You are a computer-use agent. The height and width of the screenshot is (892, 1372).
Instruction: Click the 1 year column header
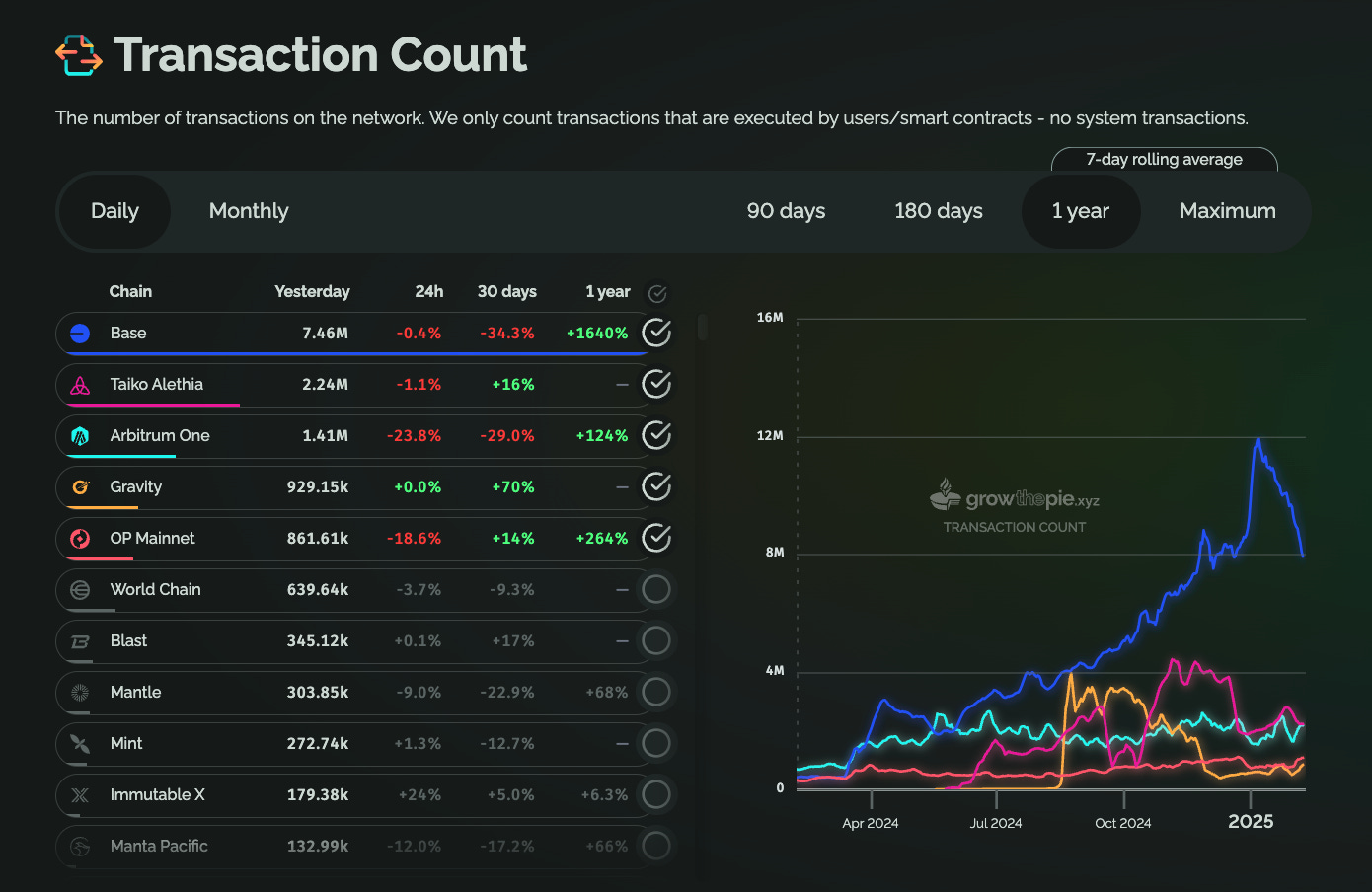tap(608, 291)
